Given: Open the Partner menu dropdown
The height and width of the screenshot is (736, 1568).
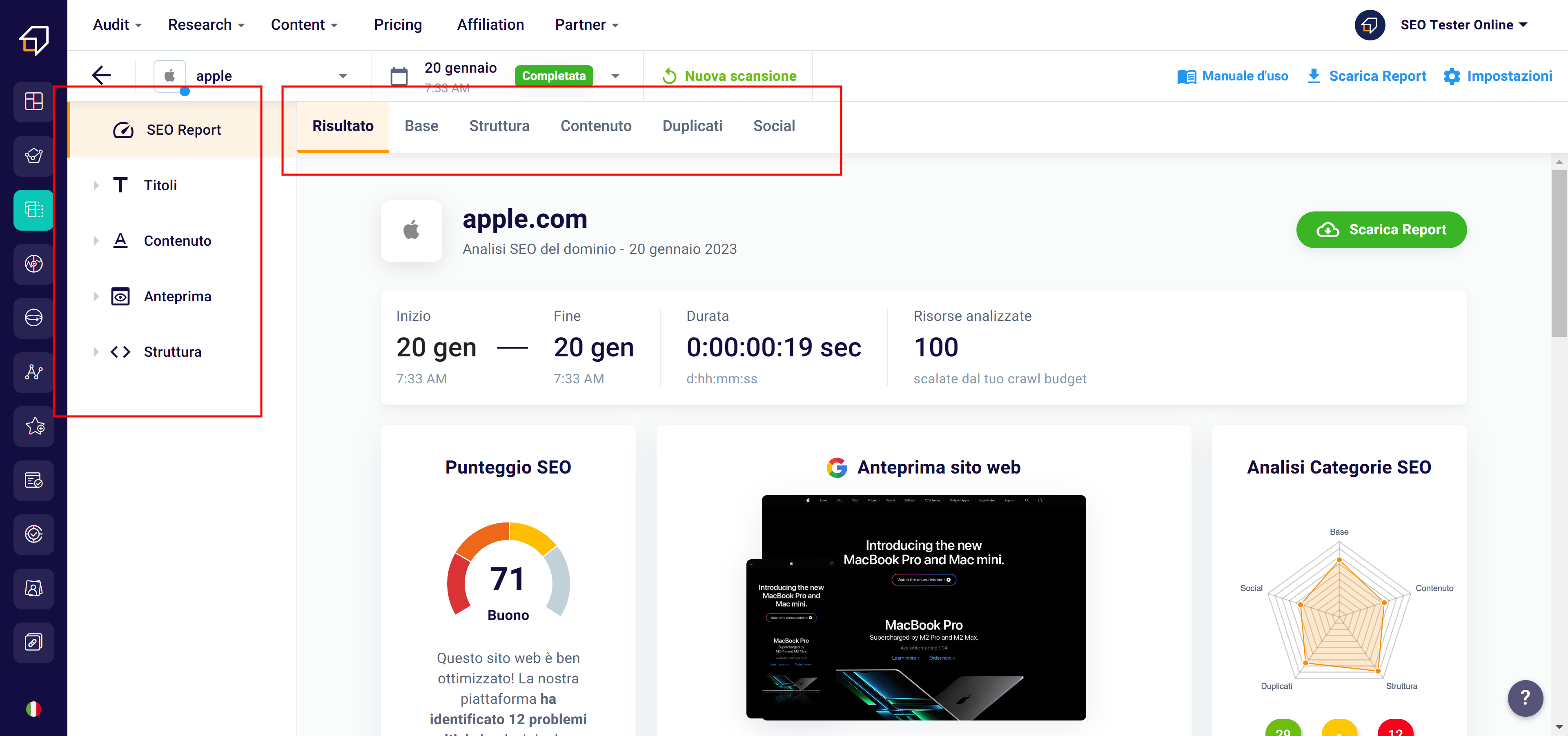Looking at the screenshot, I should (587, 25).
